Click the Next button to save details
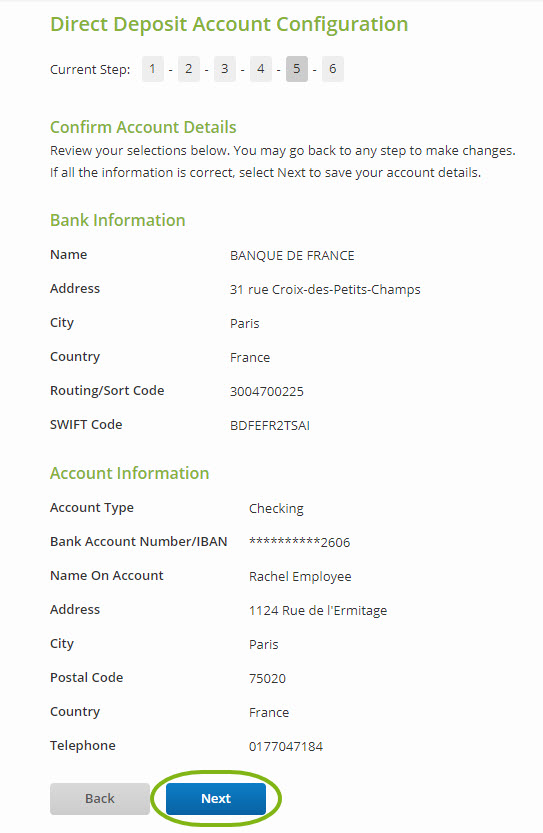543x833 pixels. pyautogui.click(x=216, y=798)
